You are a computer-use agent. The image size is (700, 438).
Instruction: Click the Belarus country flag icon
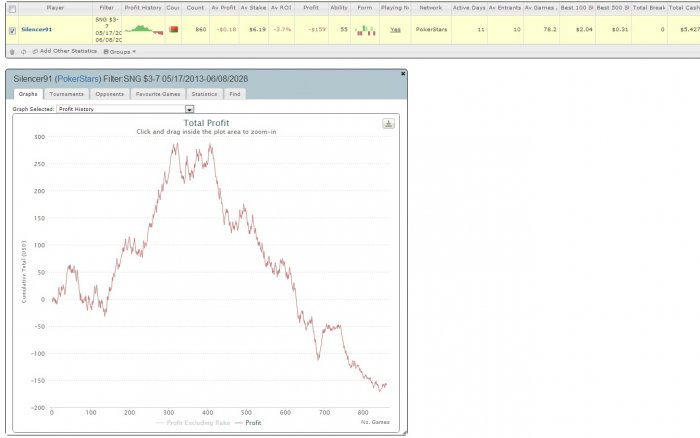(174, 29)
